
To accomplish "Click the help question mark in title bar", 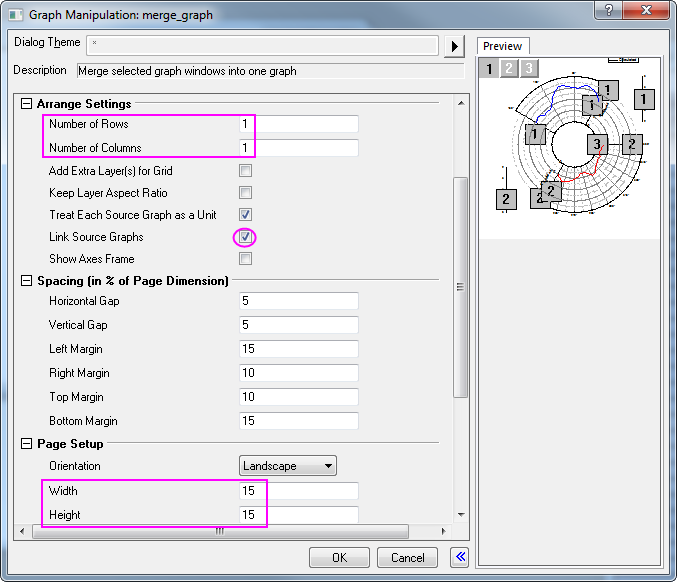I will pos(603,10).
